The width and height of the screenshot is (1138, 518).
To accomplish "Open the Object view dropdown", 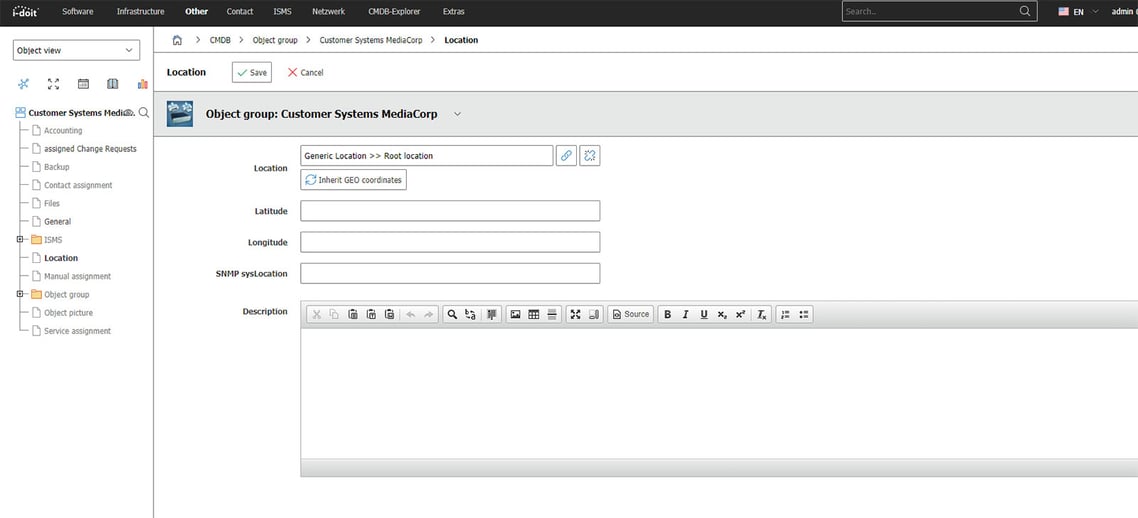I will (76, 50).
